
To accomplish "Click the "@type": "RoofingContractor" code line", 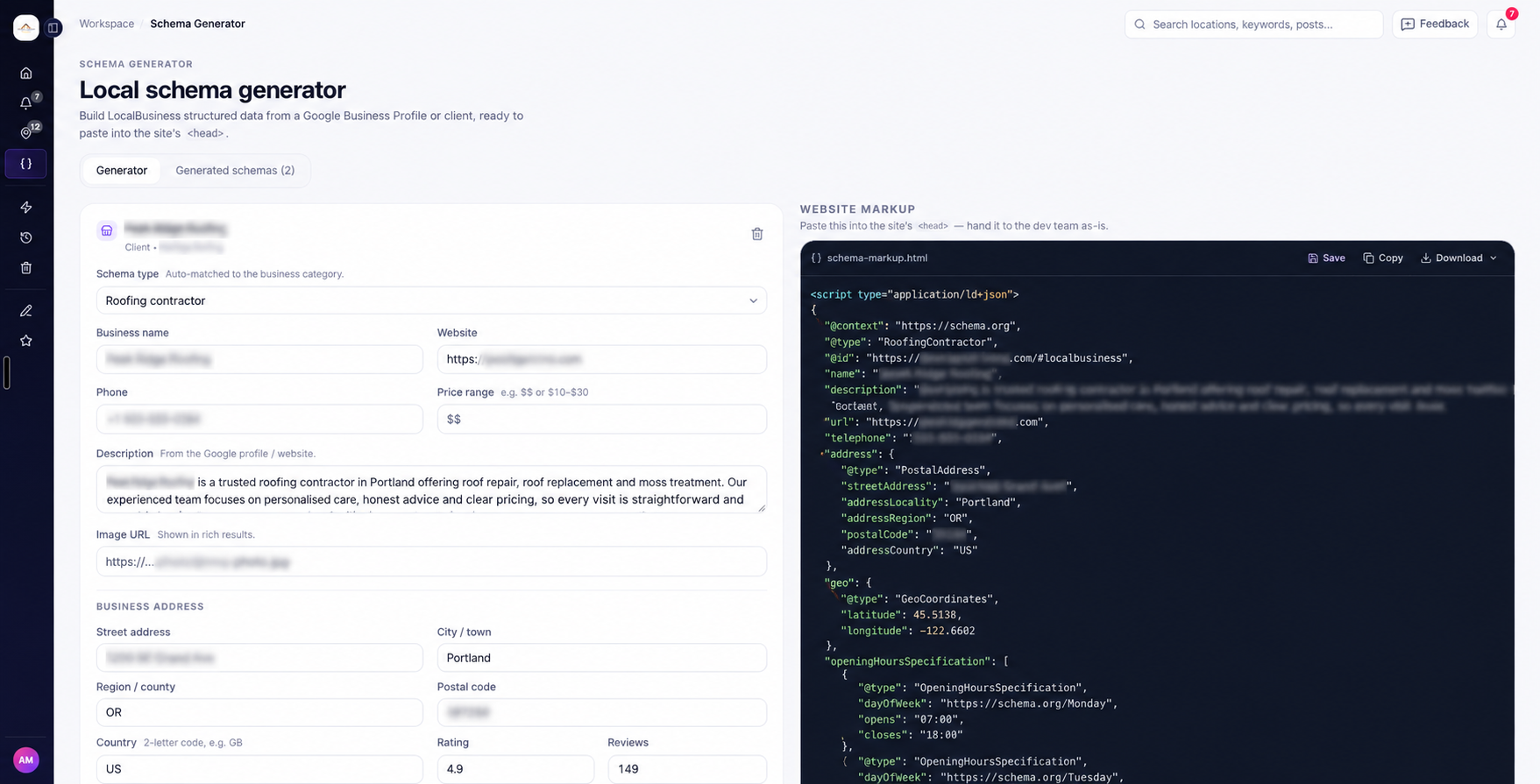I will coord(911,343).
